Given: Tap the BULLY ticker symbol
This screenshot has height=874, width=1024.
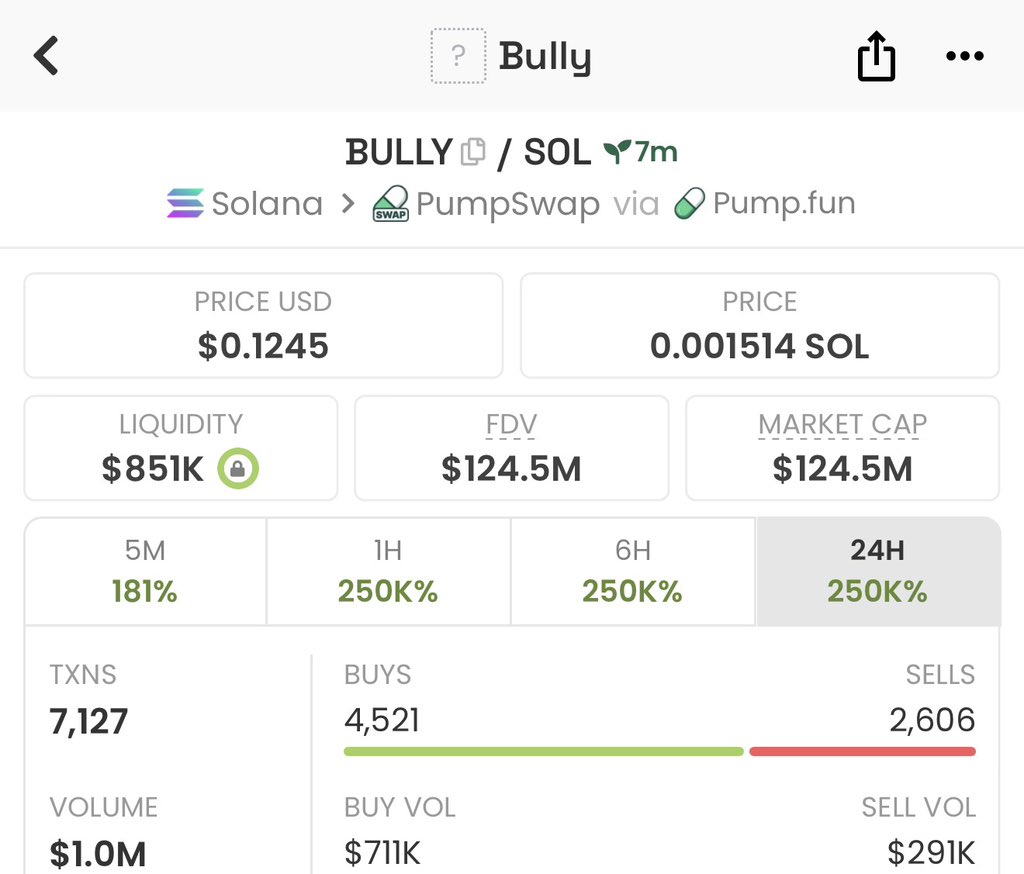Looking at the screenshot, I should click(398, 152).
